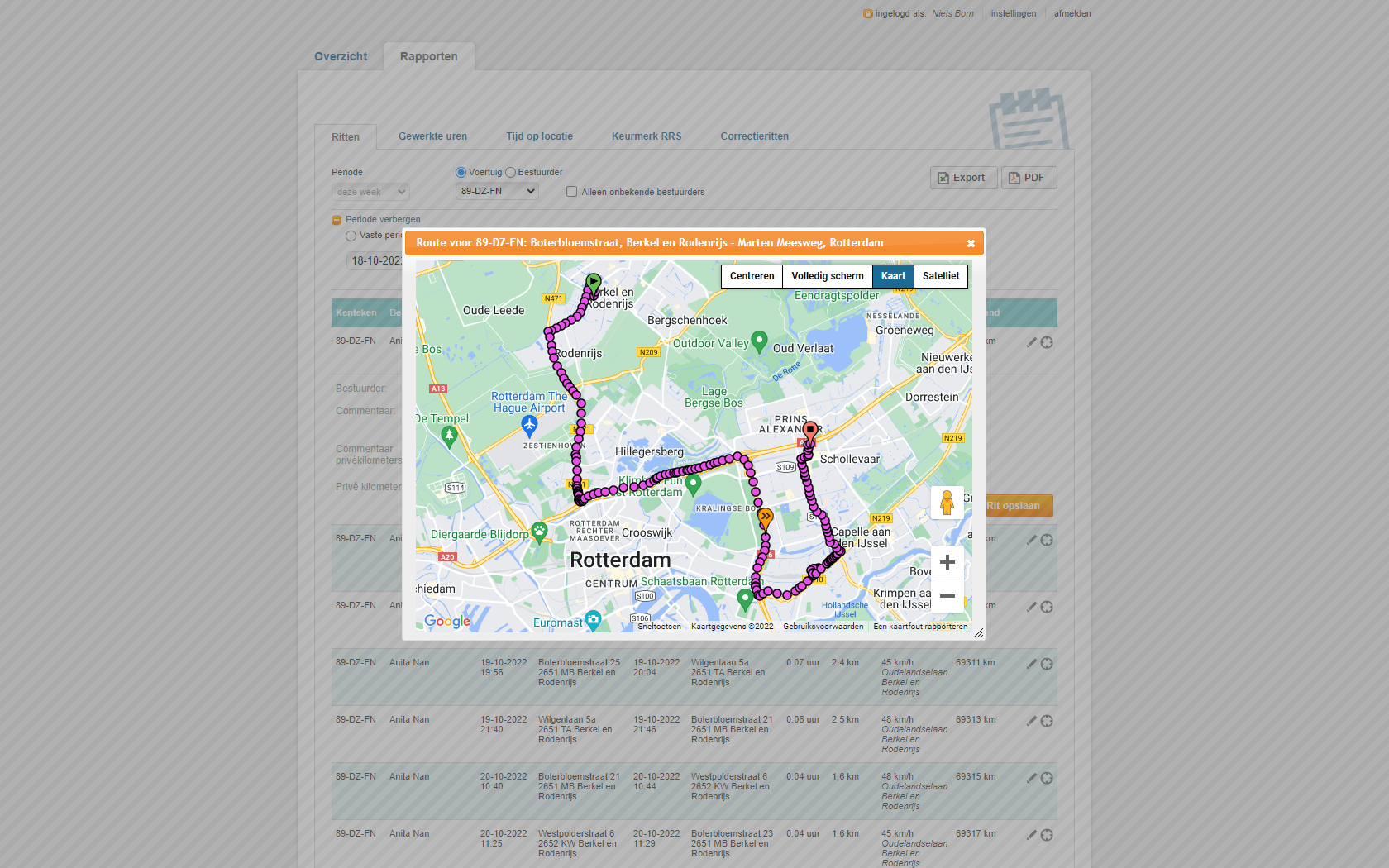Click the afmelden link
The image size is (1389, 868).
pos(1072,13)
